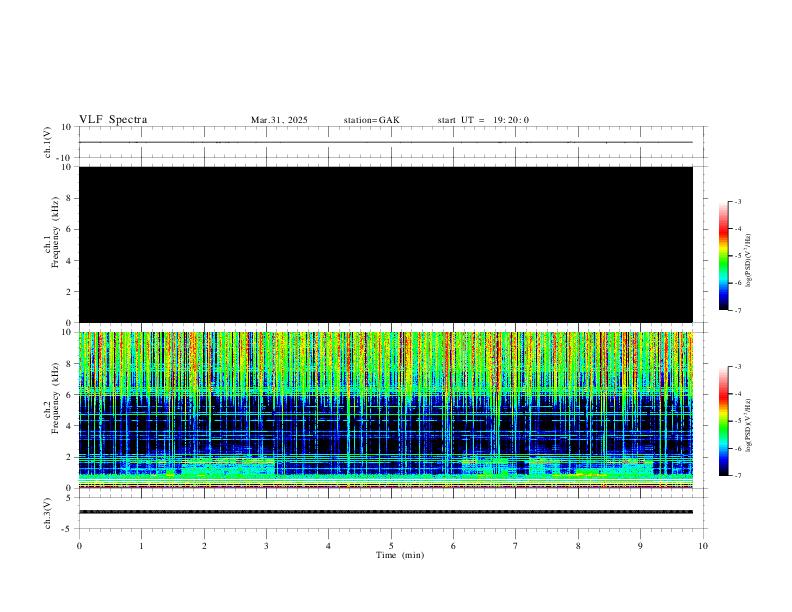Click the '-7' value on ch.2 color bar
The image size is (792, 612).
(x=737, y=476)
